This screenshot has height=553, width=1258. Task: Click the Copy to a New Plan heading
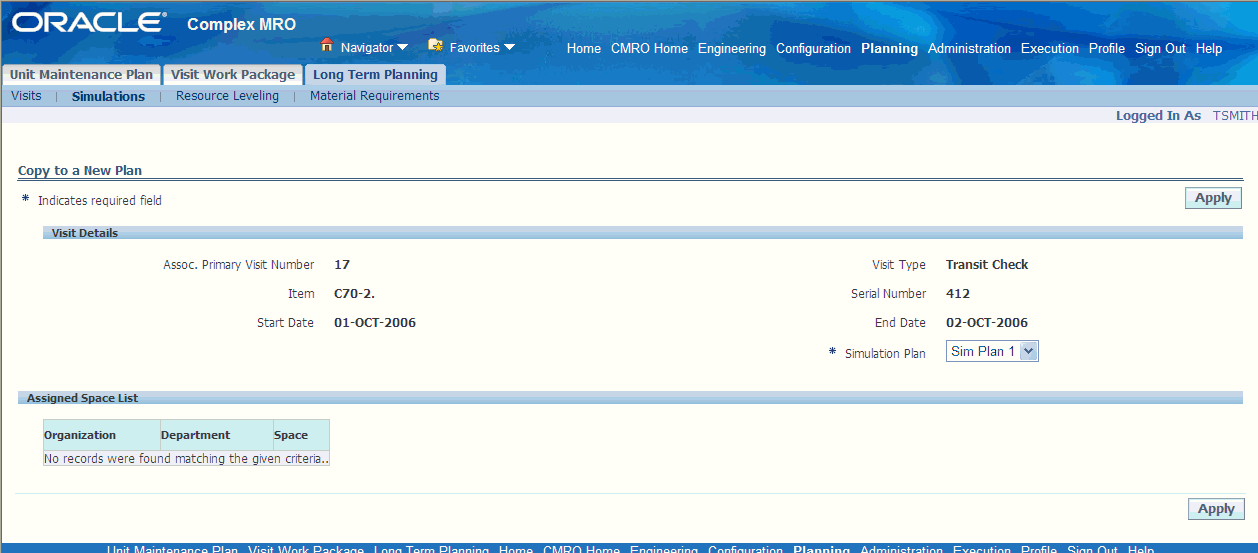coord(80,171)
